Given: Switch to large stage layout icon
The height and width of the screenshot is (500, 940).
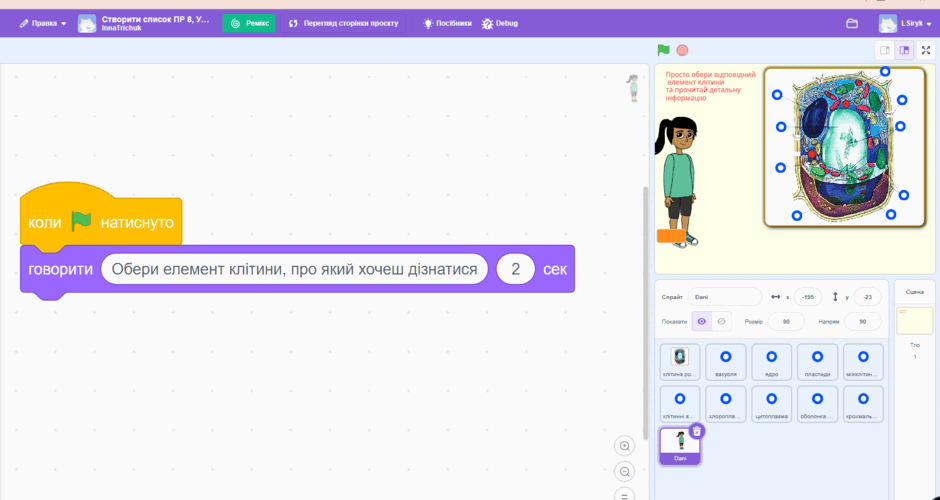Looking at the screenshot, I should (x=905, y=50).
